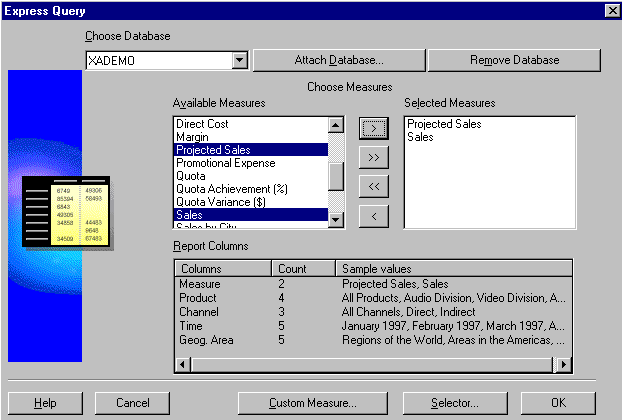Click the Report Columns scroll right arrow
Screen dimensions: 622x420
(564, 364)
